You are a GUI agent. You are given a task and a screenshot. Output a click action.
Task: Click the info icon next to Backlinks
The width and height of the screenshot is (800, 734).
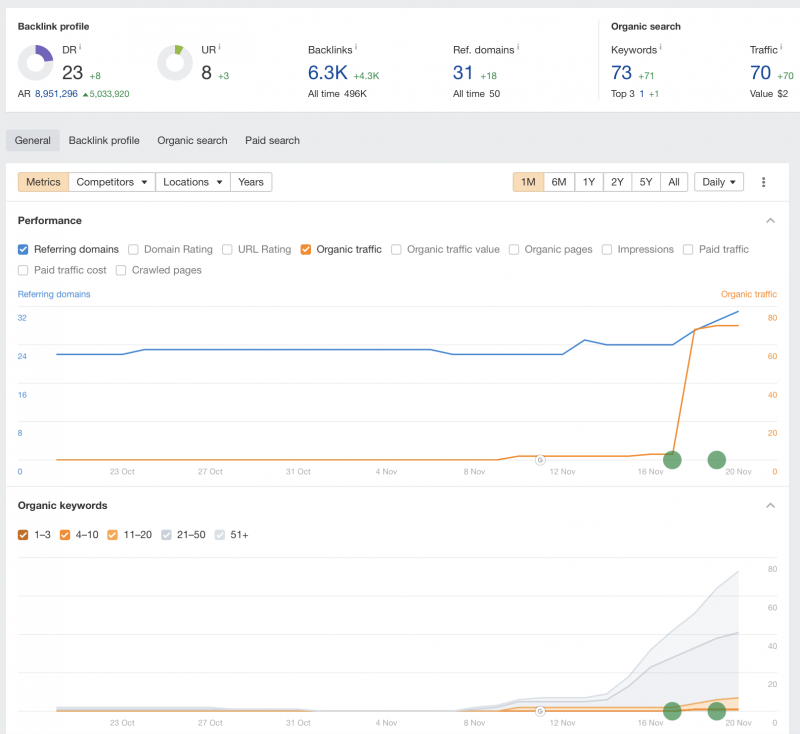[x=356, y=47]
